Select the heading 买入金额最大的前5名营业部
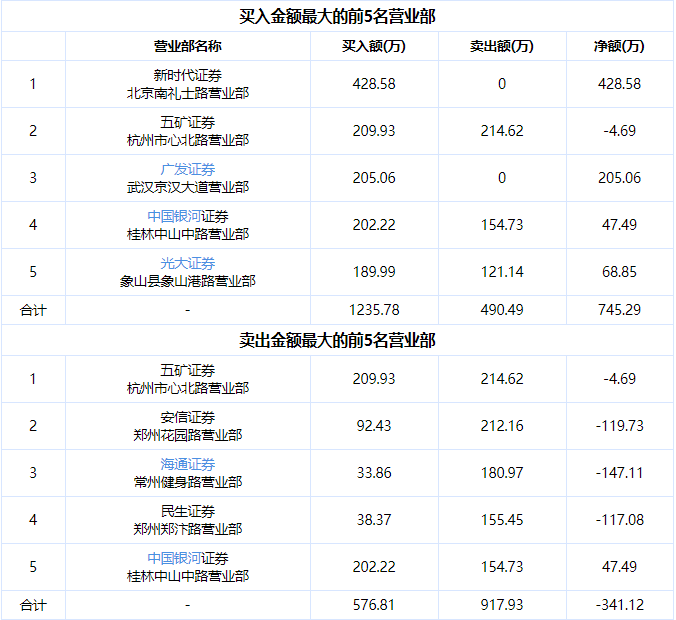The height and width of the screenshot is (620, 676). (338, 17)
